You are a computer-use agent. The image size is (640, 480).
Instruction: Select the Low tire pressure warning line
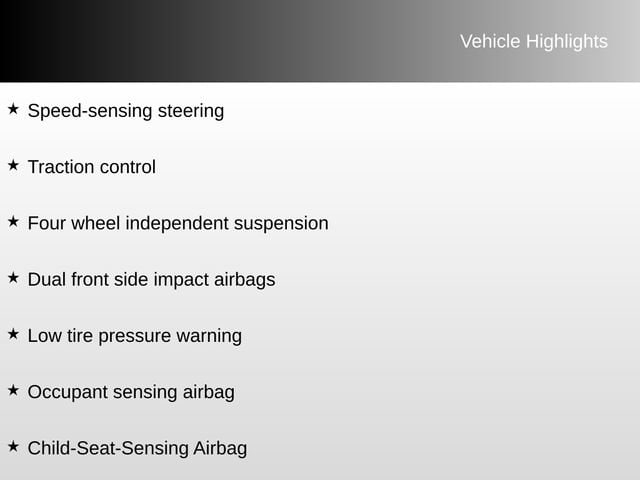134,336
